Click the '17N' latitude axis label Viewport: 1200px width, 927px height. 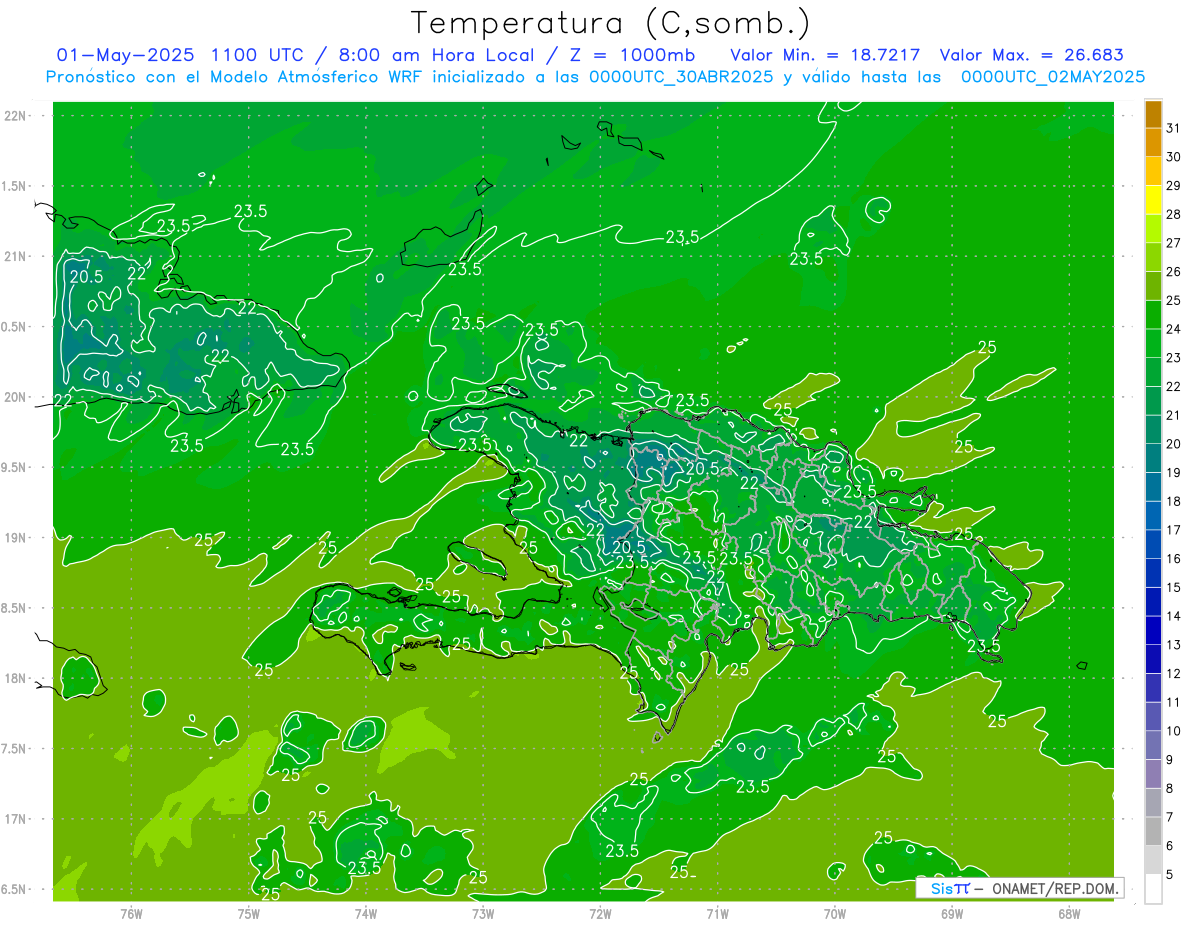tap(16, 819)
